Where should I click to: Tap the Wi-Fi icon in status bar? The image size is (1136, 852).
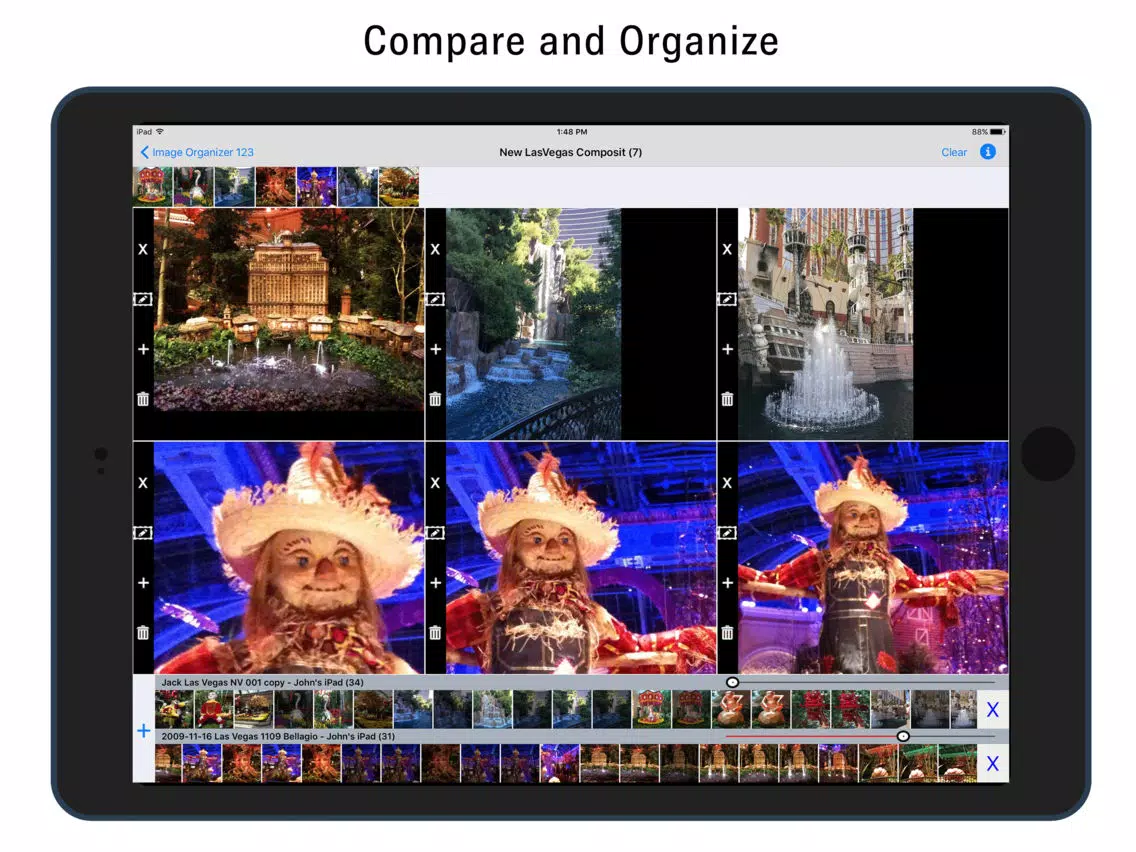pyautogui.click(x=160, y=131)
